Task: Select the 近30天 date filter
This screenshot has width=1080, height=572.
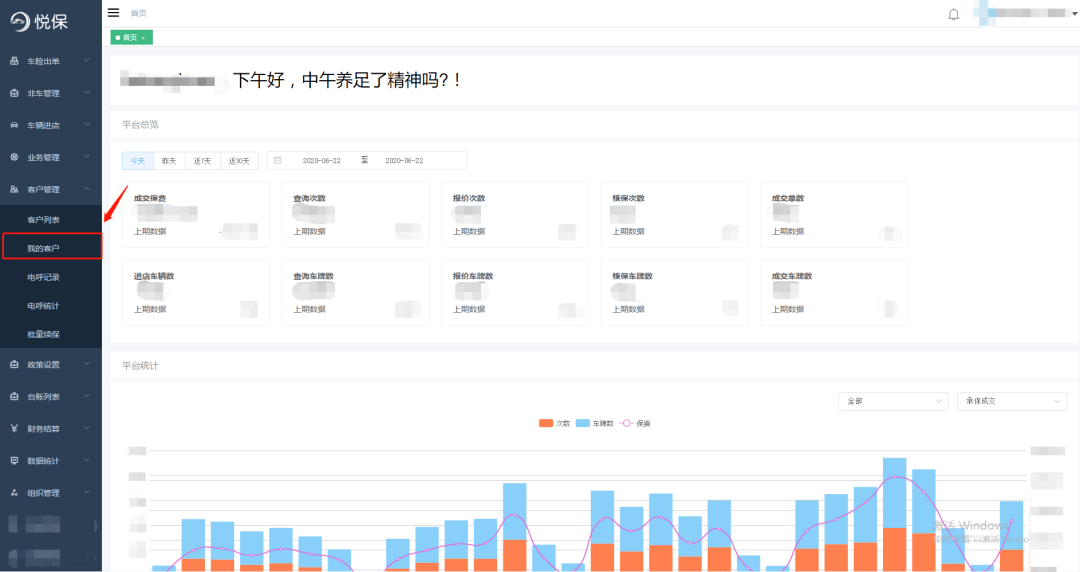Action: (239, 161)
